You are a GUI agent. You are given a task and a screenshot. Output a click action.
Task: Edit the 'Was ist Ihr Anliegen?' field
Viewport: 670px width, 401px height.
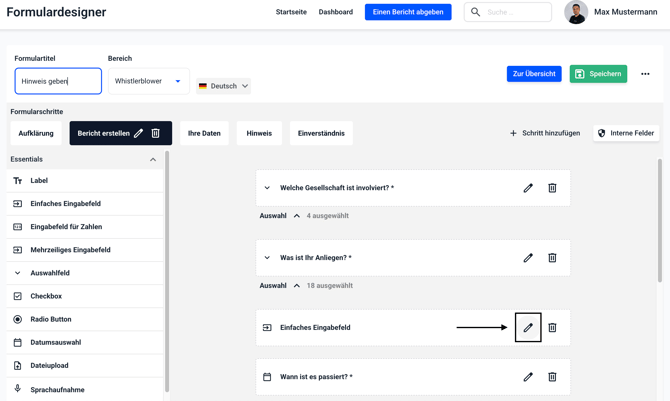point(528,258)
